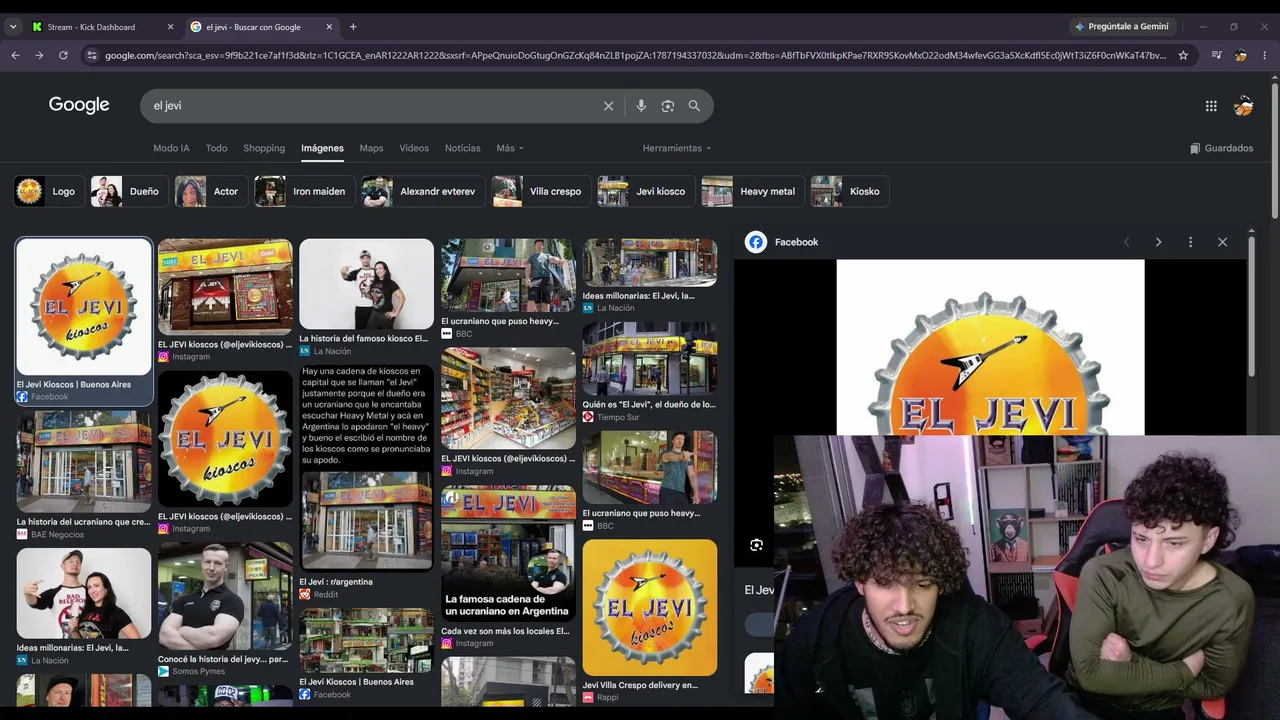Switch to the Modo IA tab
Viewport: 1280px width, 720px height.
[x=171, y=148]
